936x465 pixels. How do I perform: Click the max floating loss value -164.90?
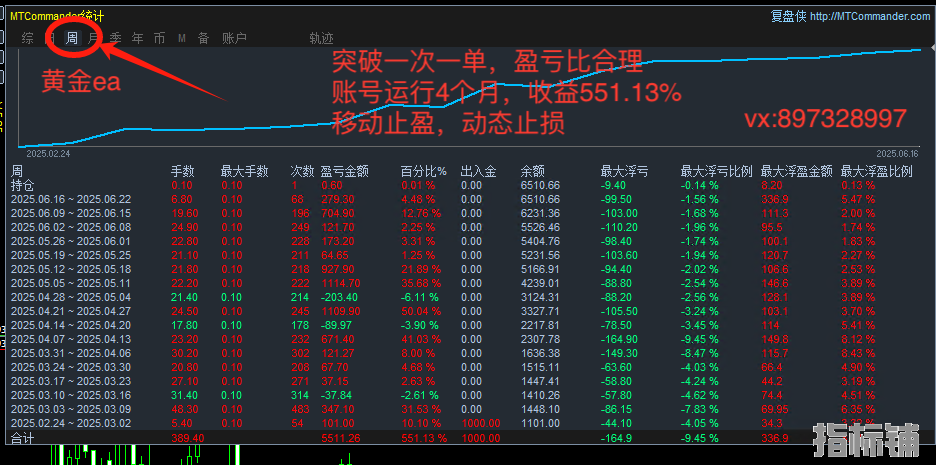pos(621,340)
